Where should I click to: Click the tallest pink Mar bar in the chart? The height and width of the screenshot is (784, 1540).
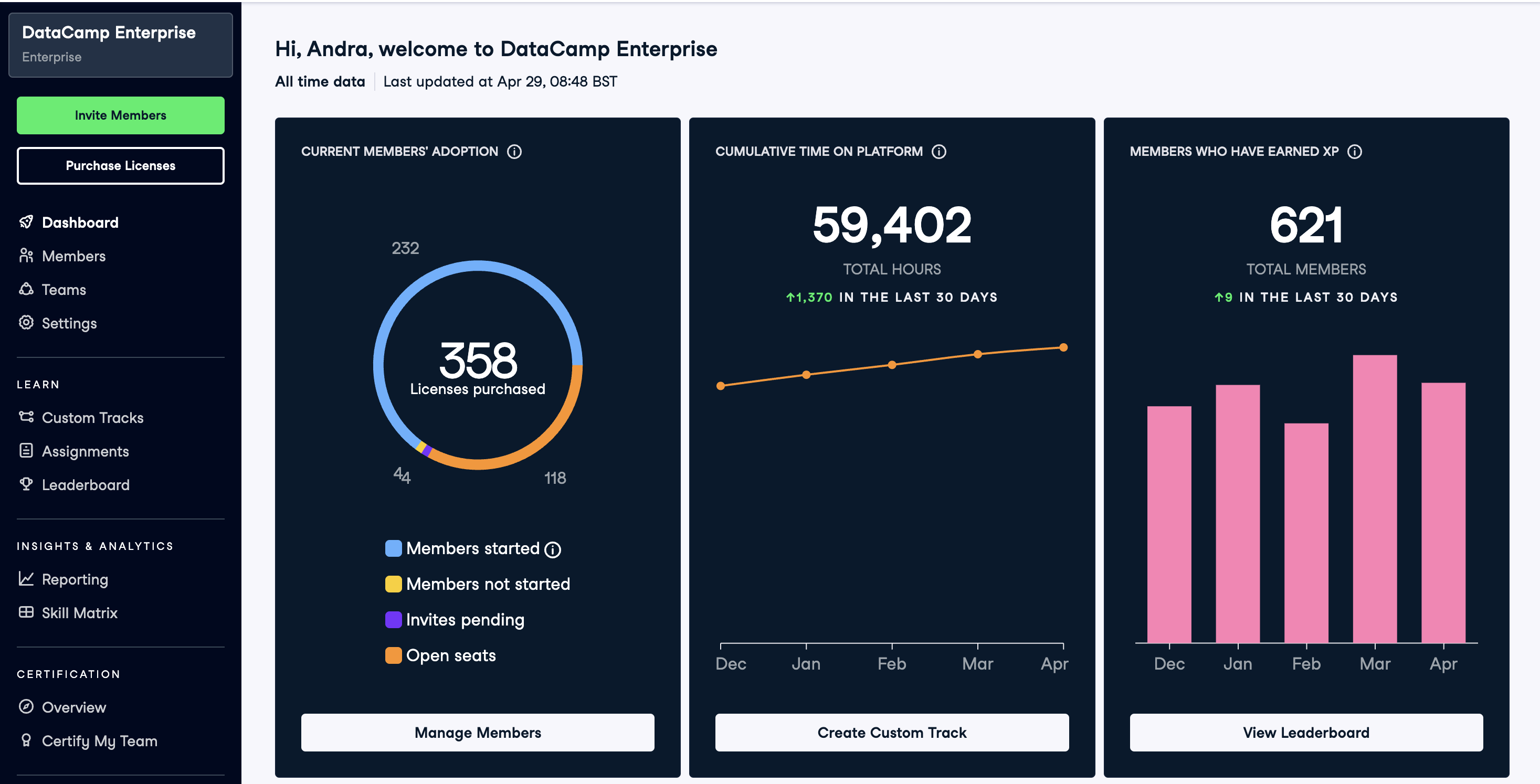pyautogui.click(x=1375, y=499)
